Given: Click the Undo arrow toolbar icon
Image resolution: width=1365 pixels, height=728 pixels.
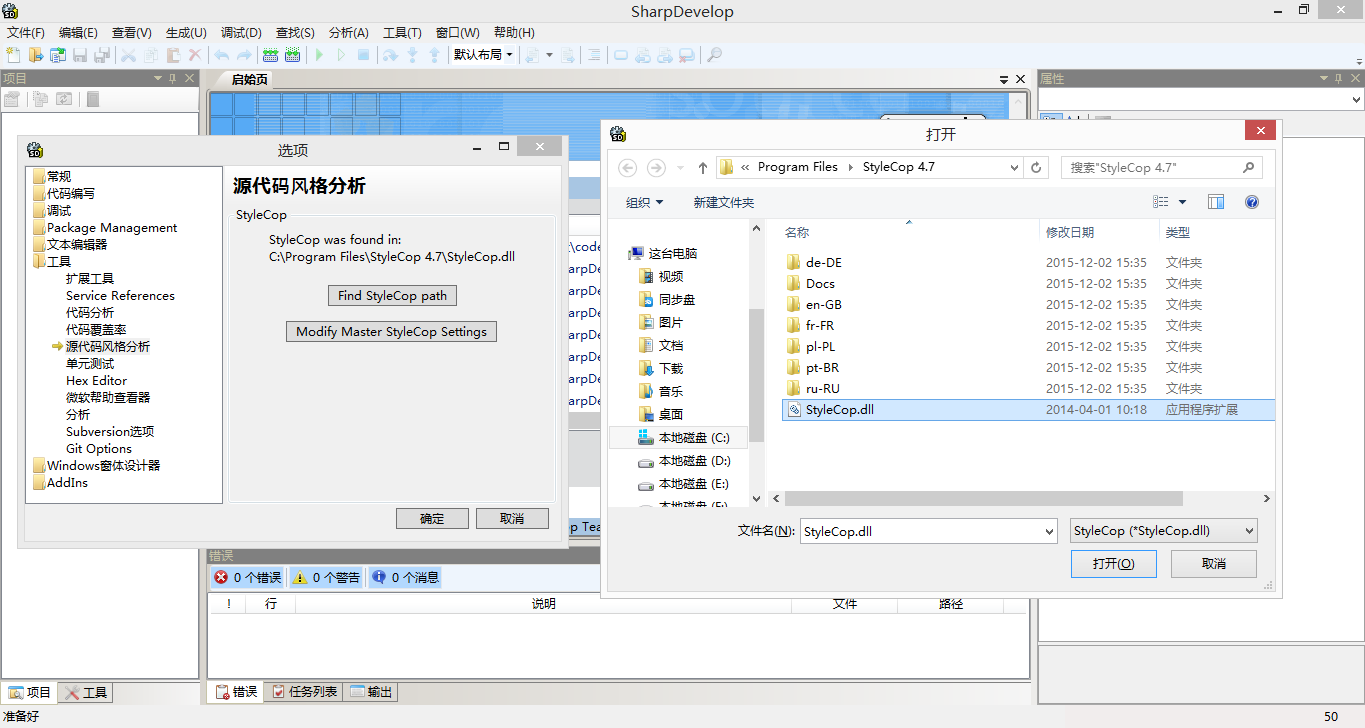Looking at the screenshot, I should [221, 55].
